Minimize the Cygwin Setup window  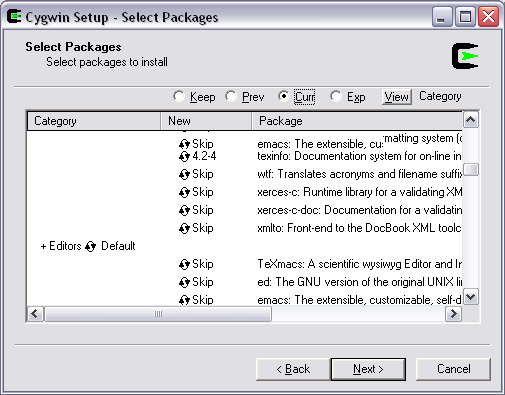click(441, 17)
